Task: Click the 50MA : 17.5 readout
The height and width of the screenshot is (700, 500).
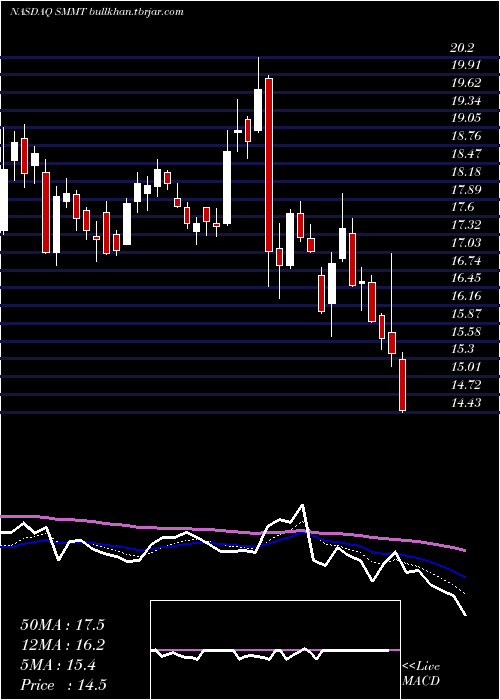Action: point(62,625)
